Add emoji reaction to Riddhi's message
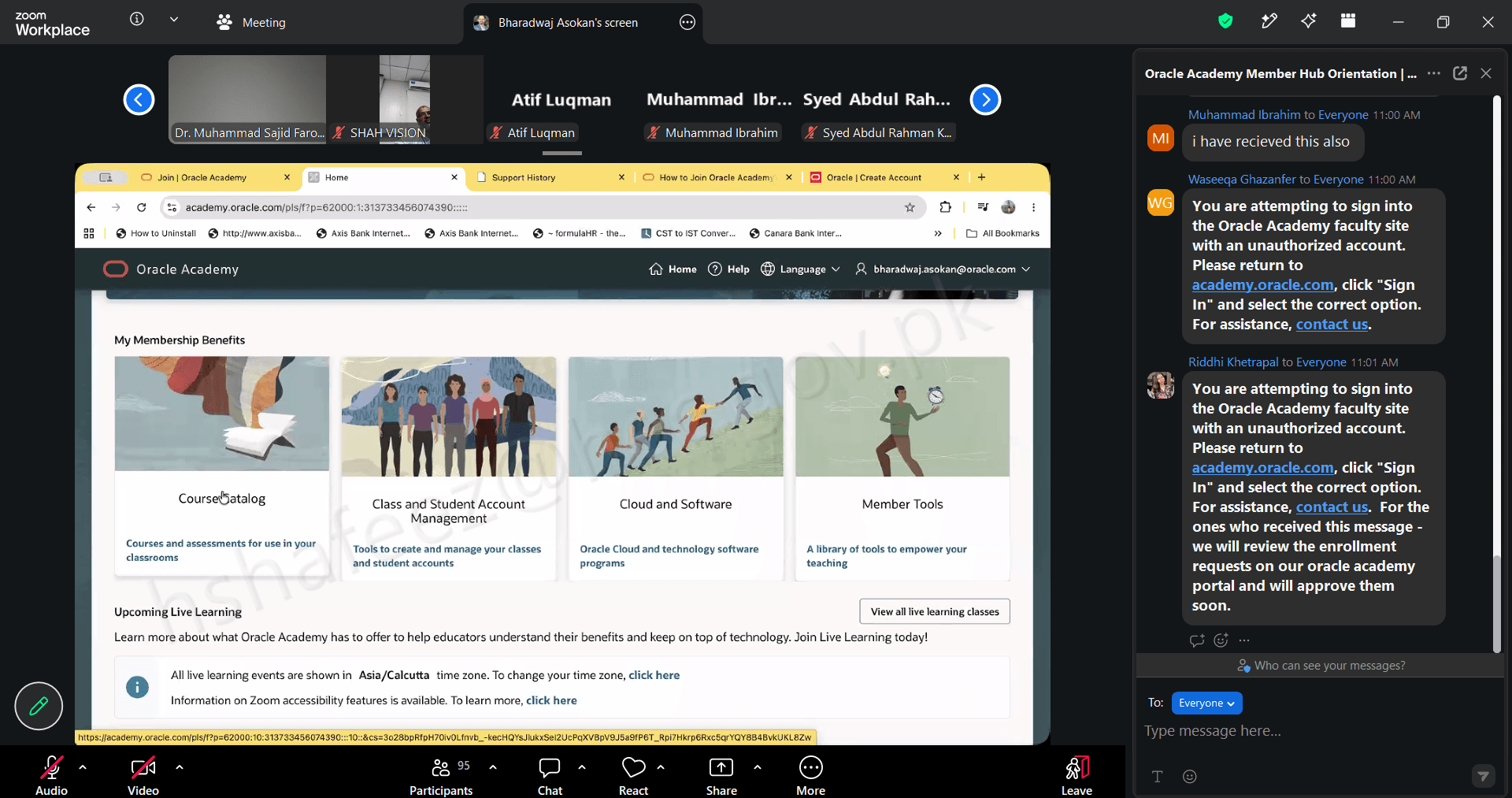Screen dimensions: 1512x798 (x=1221, y=640)
